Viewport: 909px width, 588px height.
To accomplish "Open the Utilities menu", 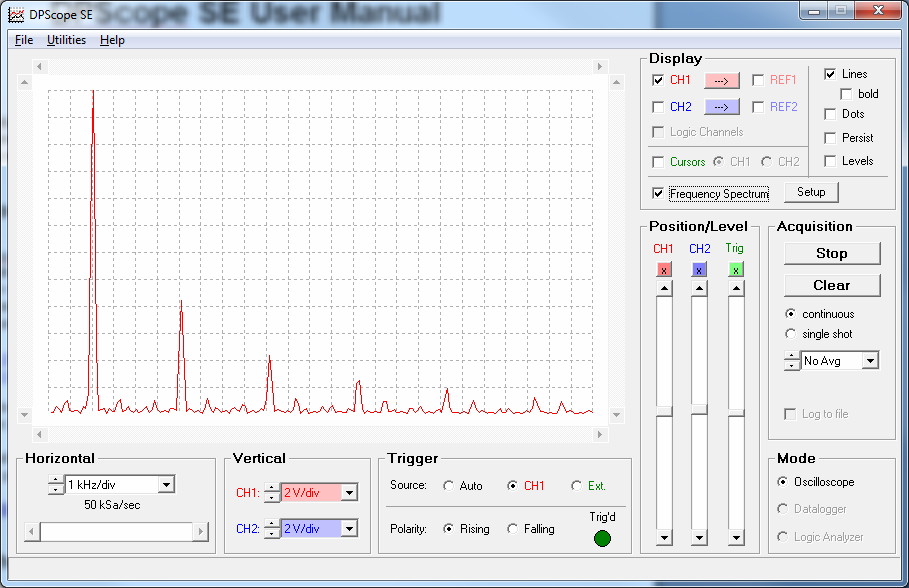I will click(x=66, y=40).
